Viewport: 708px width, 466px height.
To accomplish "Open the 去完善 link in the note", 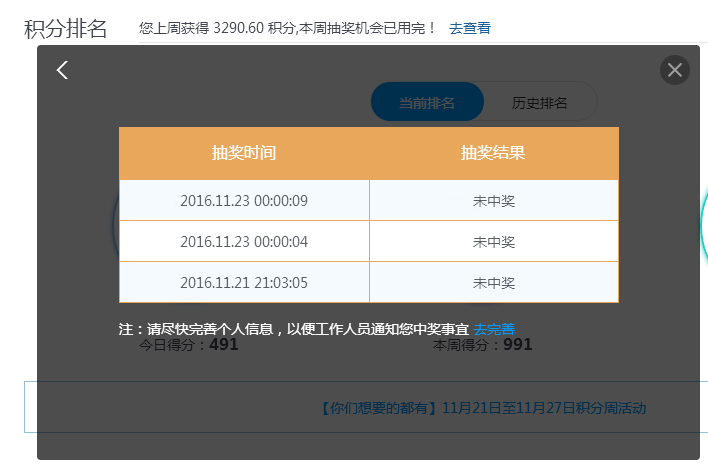I will tap(494, 328).
